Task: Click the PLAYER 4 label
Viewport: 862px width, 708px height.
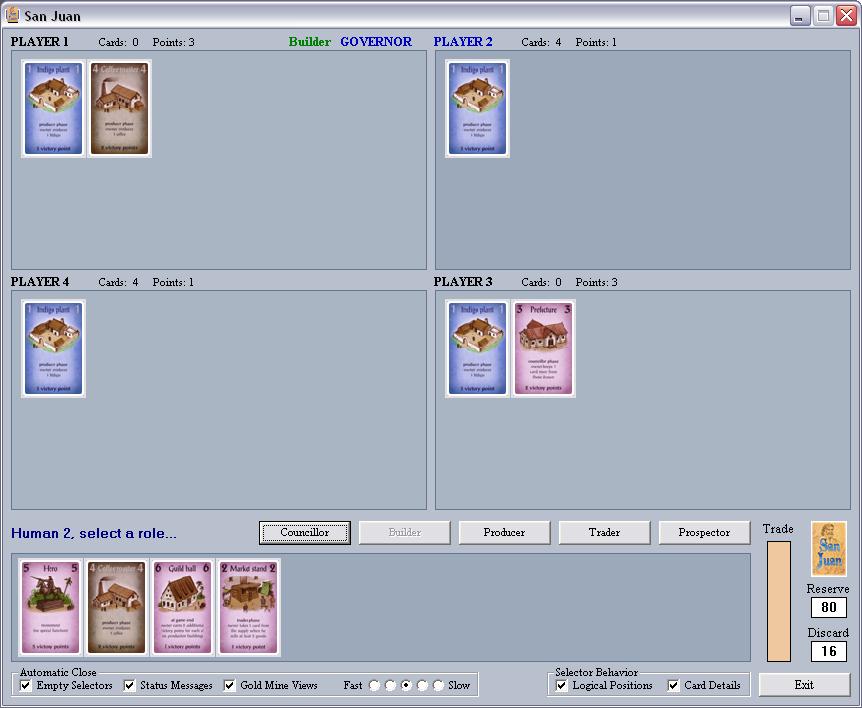Action: pos(40,282)
